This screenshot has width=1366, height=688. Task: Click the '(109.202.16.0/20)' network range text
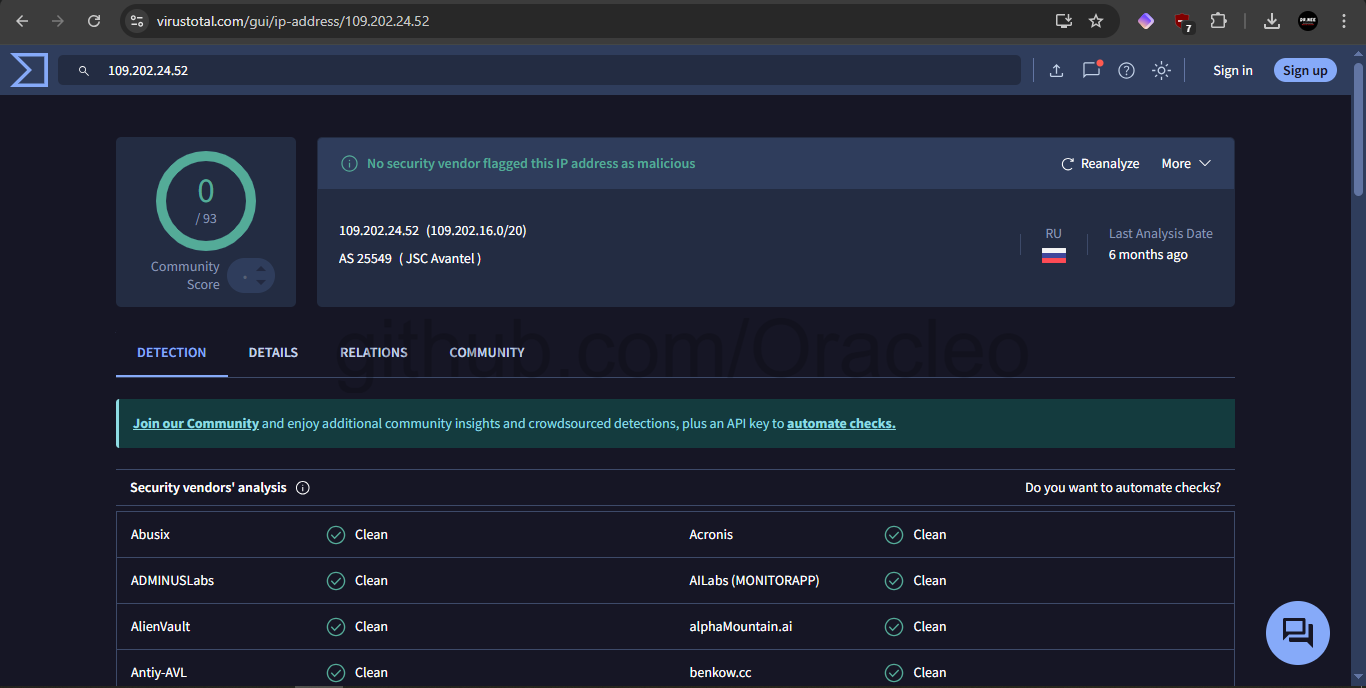(476, 230)
